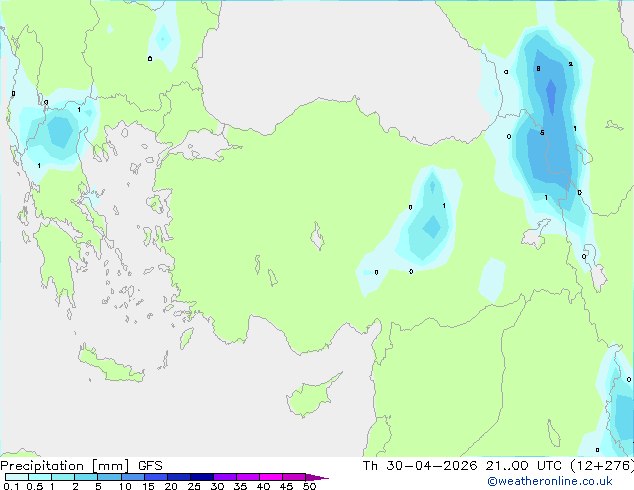Pick the 15–20 mm legend color swatch
This screenshot has height=490, width=634.
point(156,477)
